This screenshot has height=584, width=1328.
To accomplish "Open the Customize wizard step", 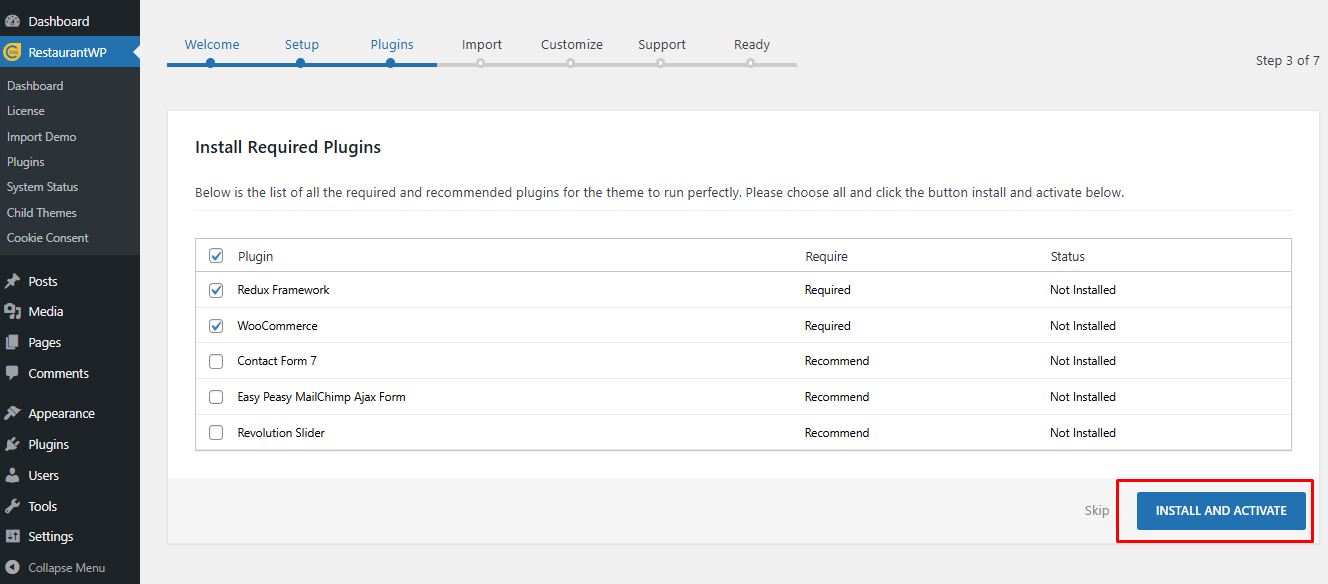I will point(572,44).
